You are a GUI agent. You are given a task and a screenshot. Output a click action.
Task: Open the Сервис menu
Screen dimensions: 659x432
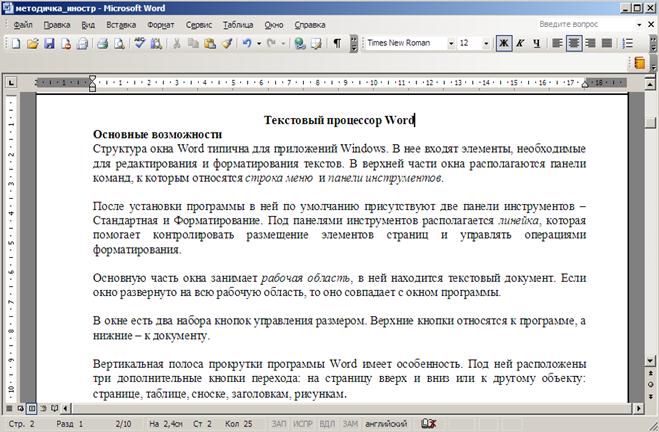(199, 25)
